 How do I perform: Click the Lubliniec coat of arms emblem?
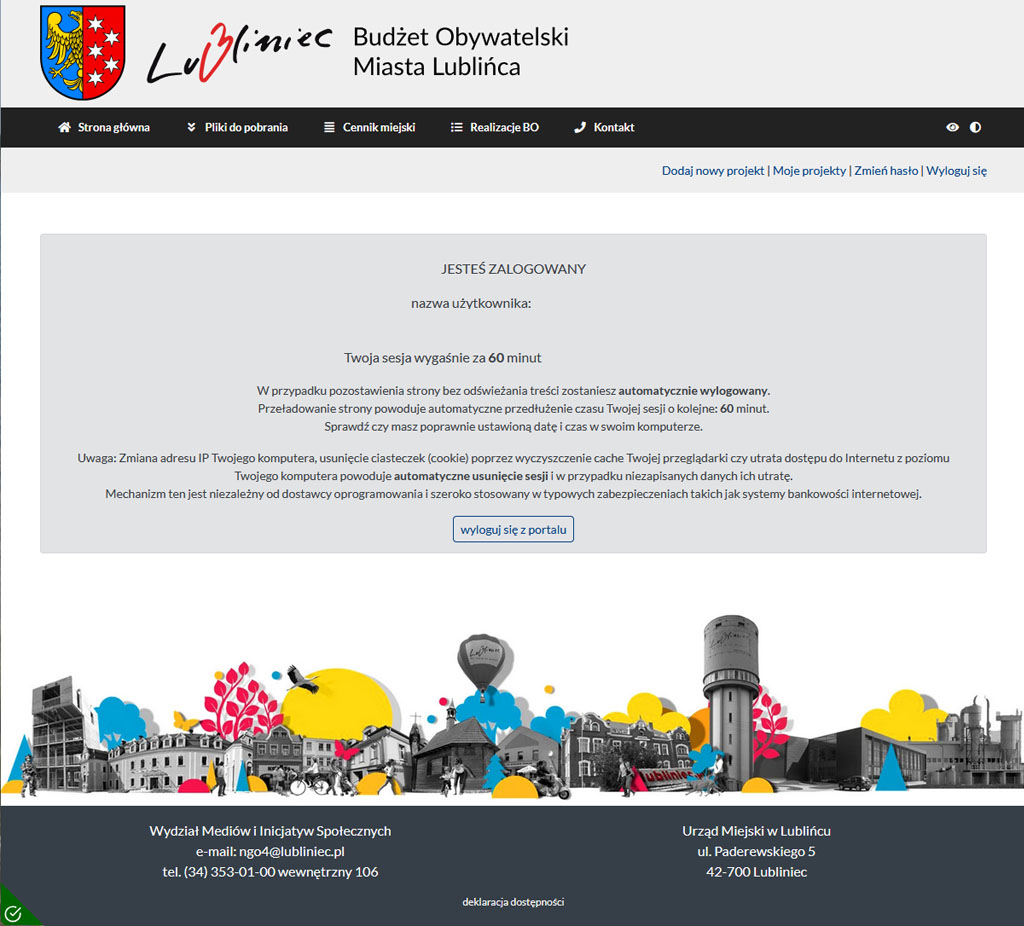pyautogui.click(x=82, y=52)
